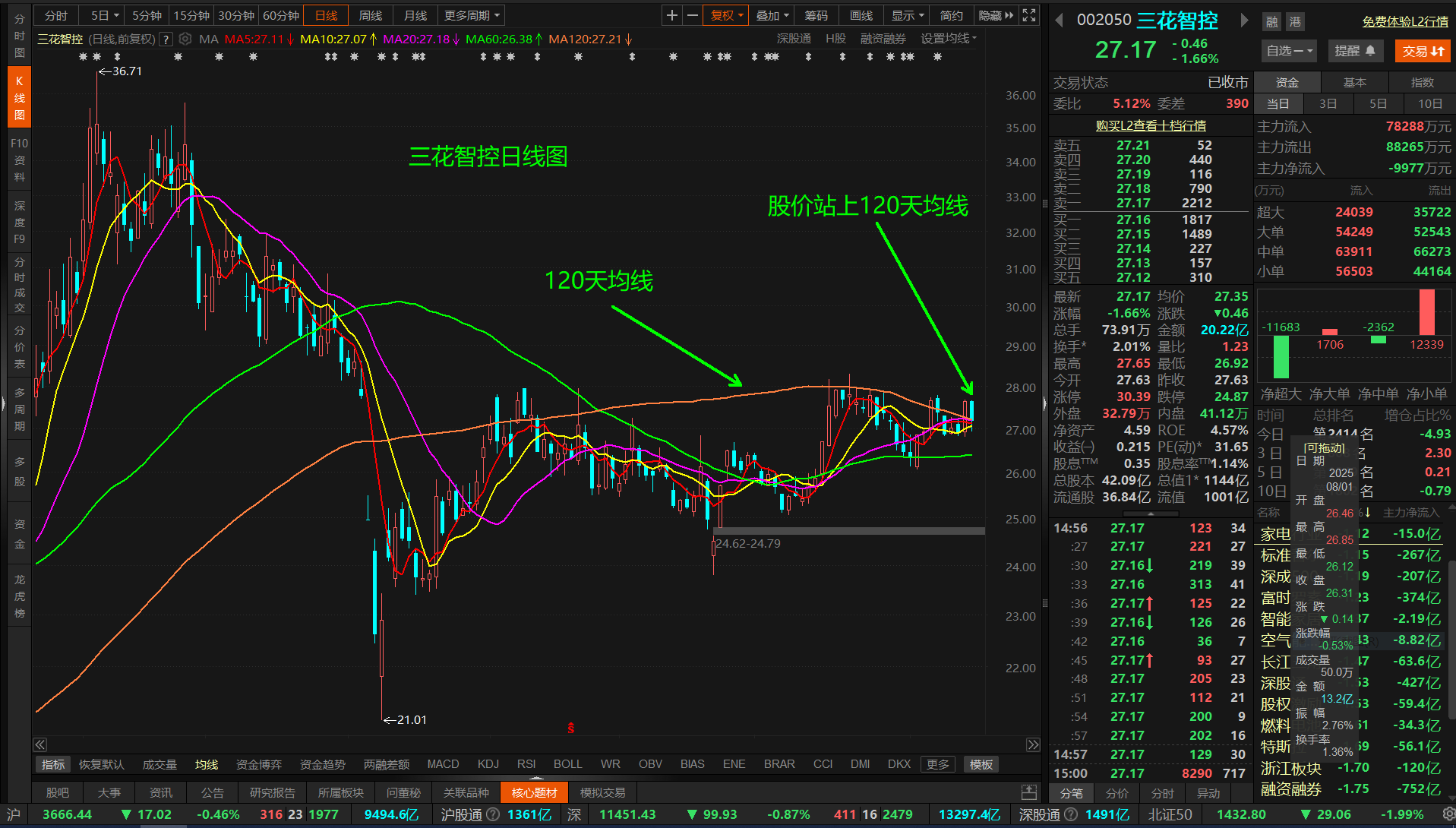This screenshot has height=828, width=1456.
Task: Toggle 筹码 chip distribution
Action: pos(816,15)
